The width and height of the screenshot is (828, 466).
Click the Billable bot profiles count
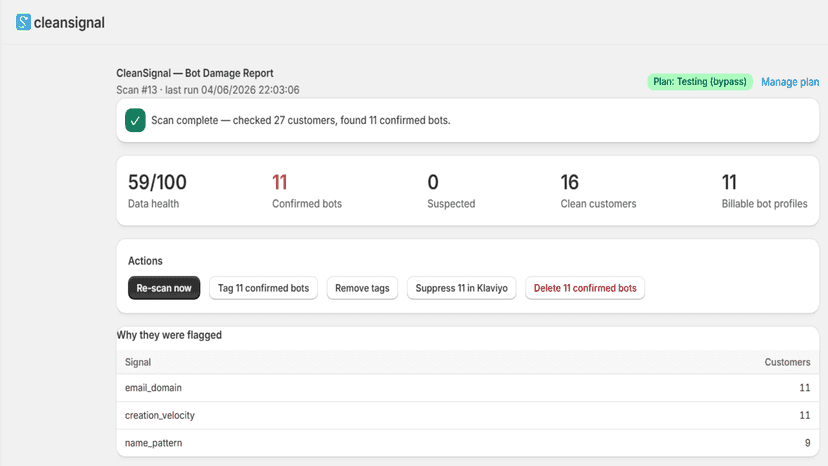(x=729, y=182)
